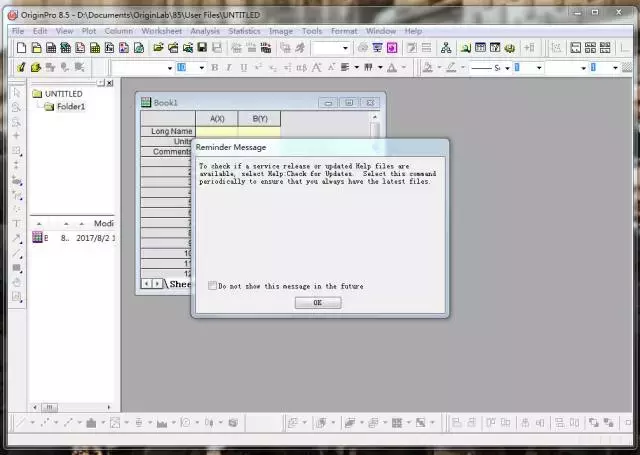Select column A(X) header in Book1
The image size is (640, 455).
[x=217, y=119]
